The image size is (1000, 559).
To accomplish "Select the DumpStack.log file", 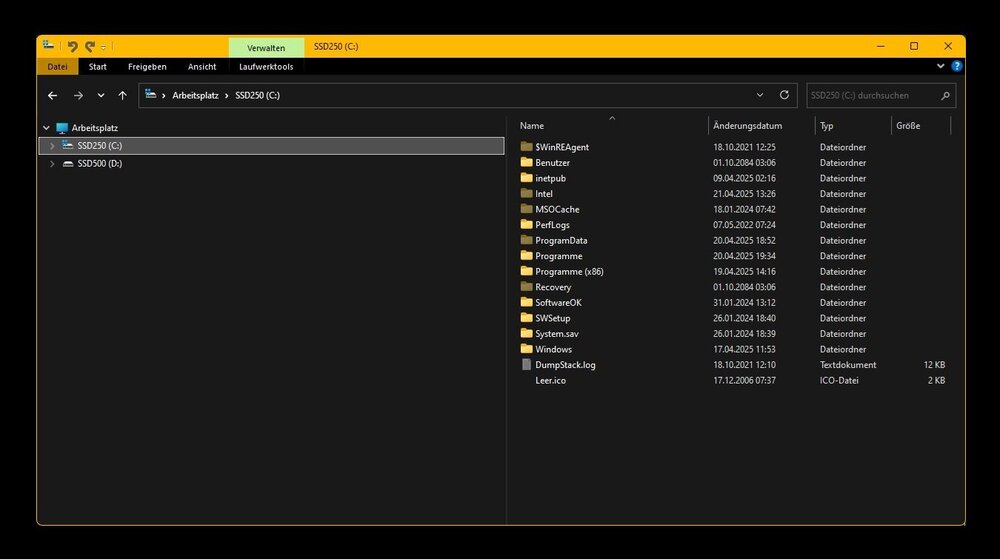I will coord(565,365).
